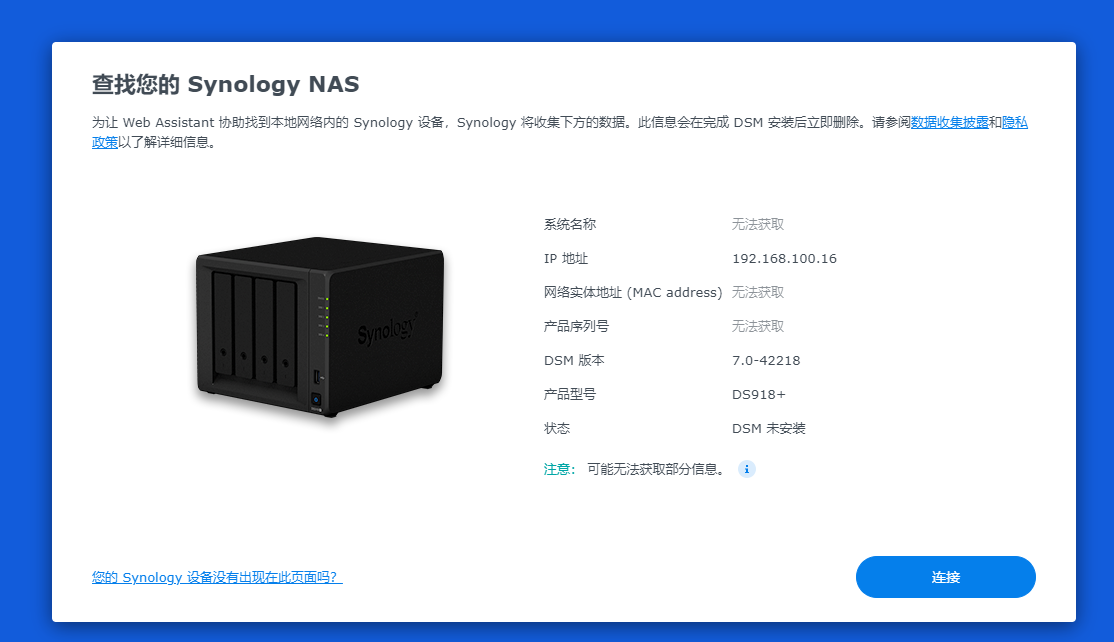Open link about Synology device not appearing
The height and width of the screenshot is (642, 1114).
tap(217, 577)
